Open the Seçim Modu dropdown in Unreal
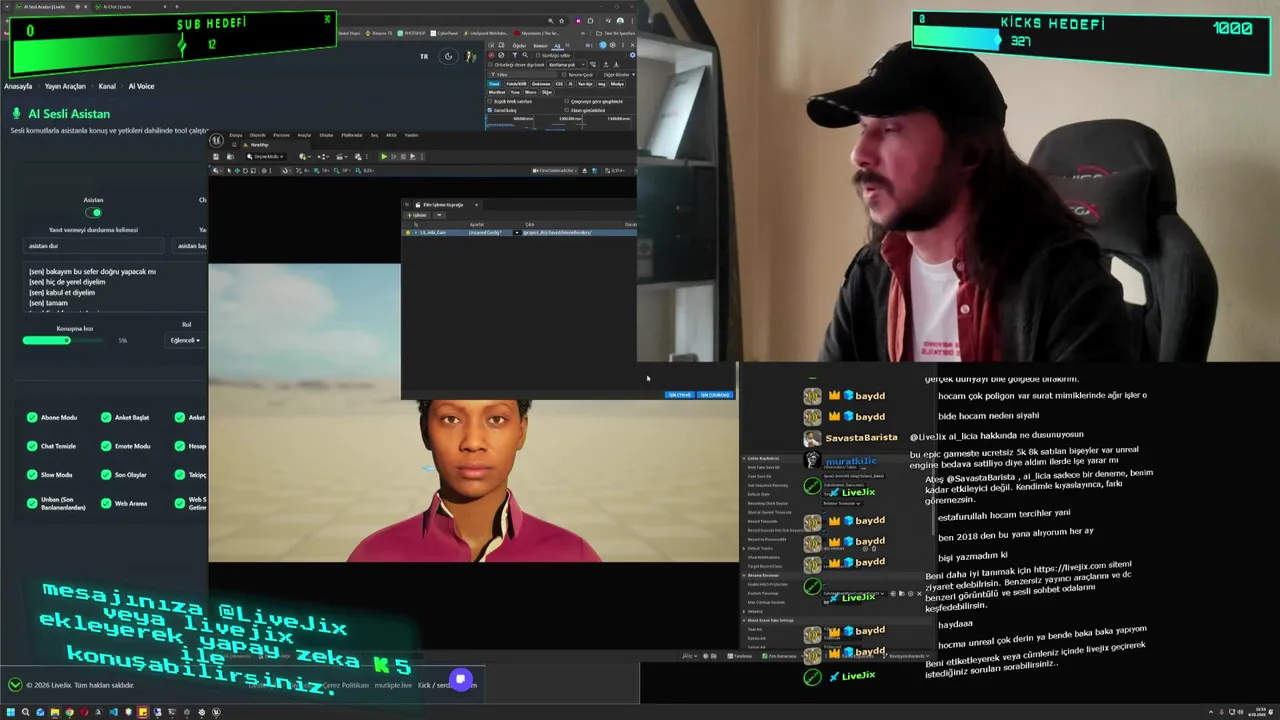1280x720 pixels. [265, 157]
